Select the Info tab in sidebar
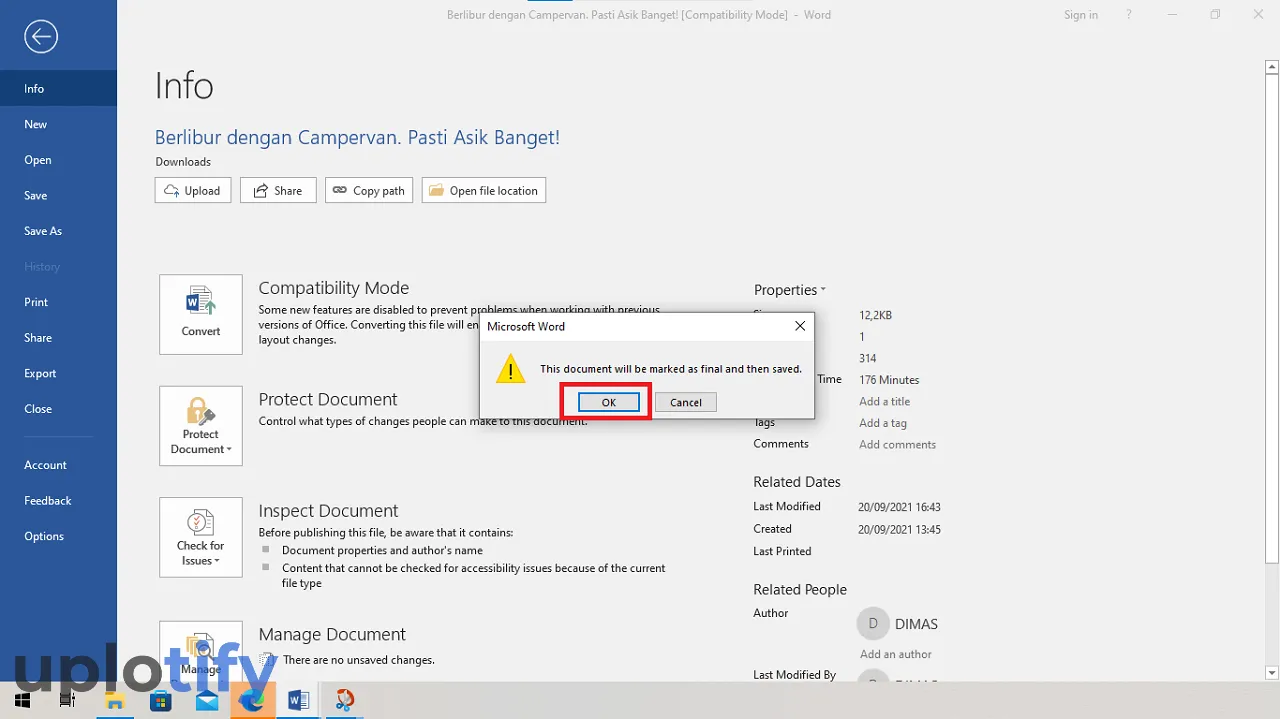Screen dimensions: 1280x719 58,89
